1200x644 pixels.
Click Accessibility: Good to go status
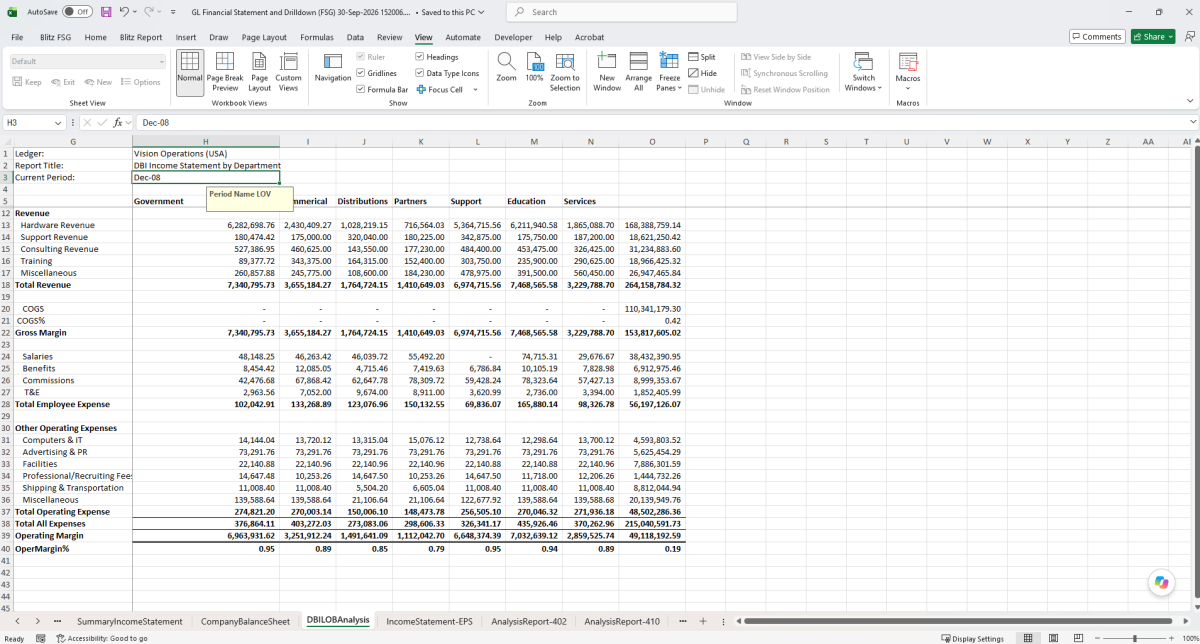(101, 638)
